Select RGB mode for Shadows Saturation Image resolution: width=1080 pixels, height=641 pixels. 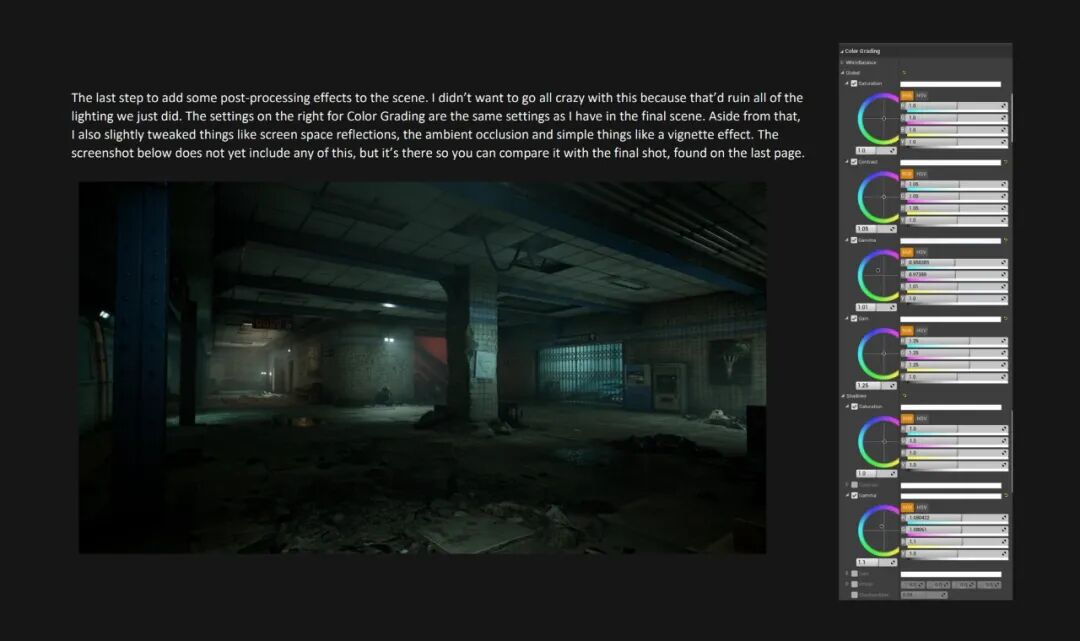pos(906,419)
